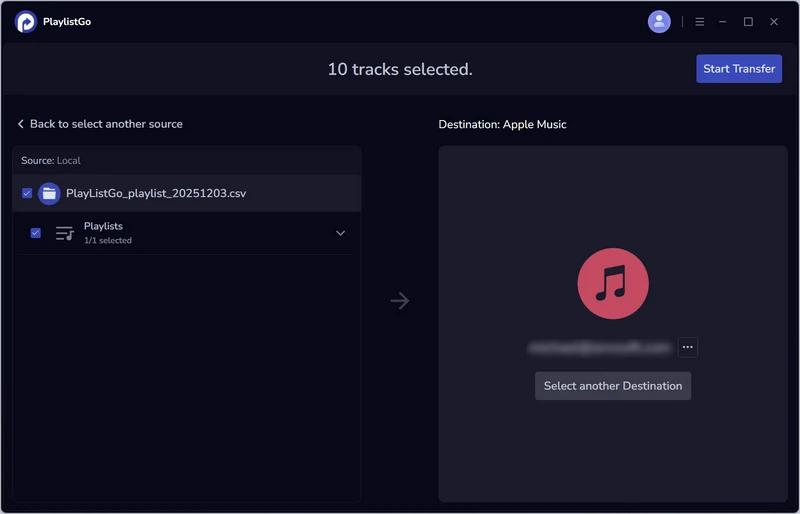Click the Start Transfer button
This screenshot has height=514, width=800.
[x=739, y=68]
